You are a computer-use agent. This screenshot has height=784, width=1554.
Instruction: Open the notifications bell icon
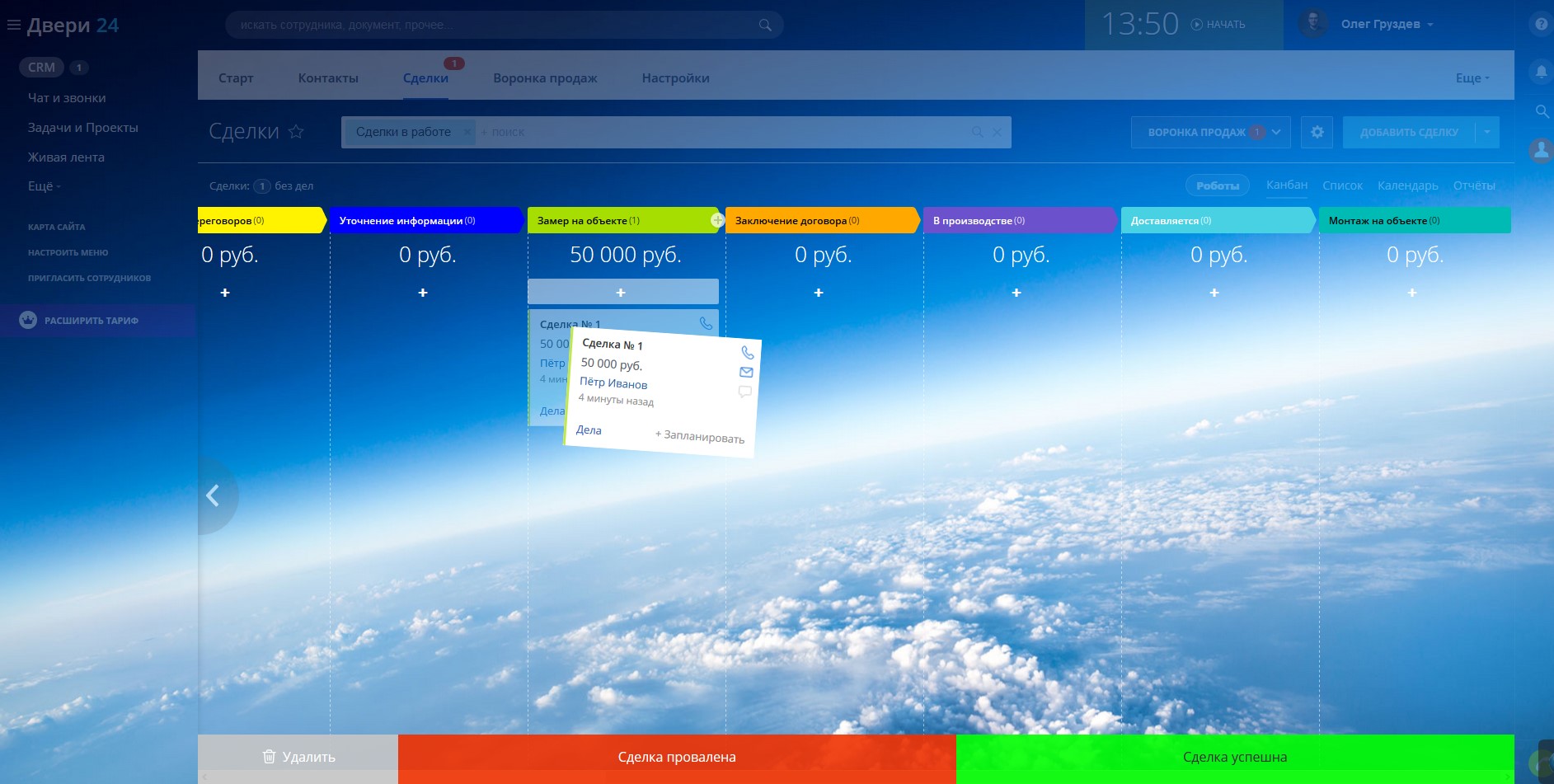point(1541,72)
